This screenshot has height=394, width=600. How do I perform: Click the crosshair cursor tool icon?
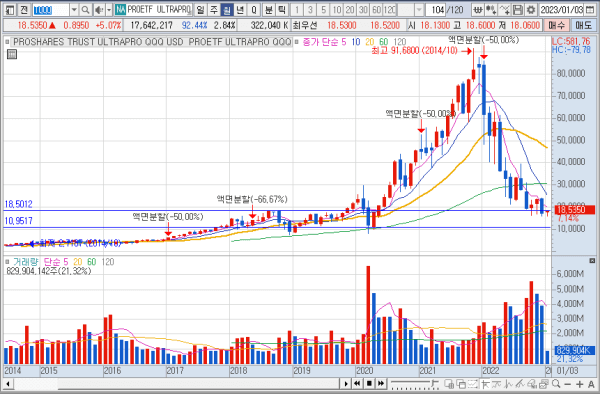pyautogui.click(x=486, y=384)
